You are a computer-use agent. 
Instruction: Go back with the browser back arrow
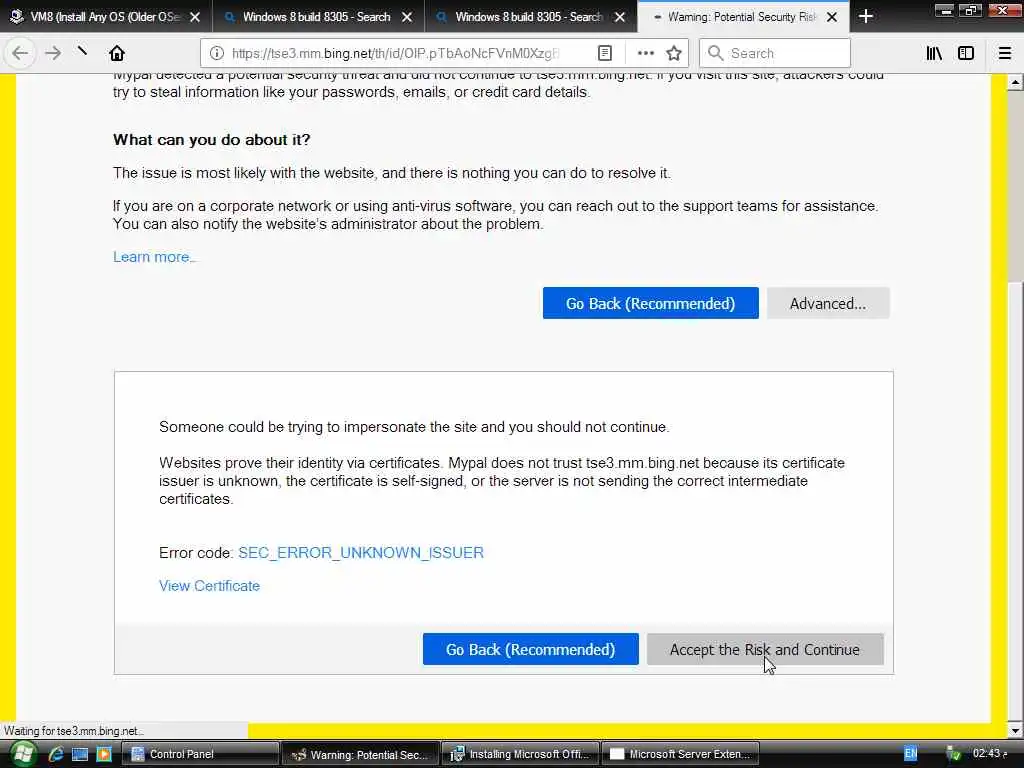pyautogui.click(x=20, y=53)
